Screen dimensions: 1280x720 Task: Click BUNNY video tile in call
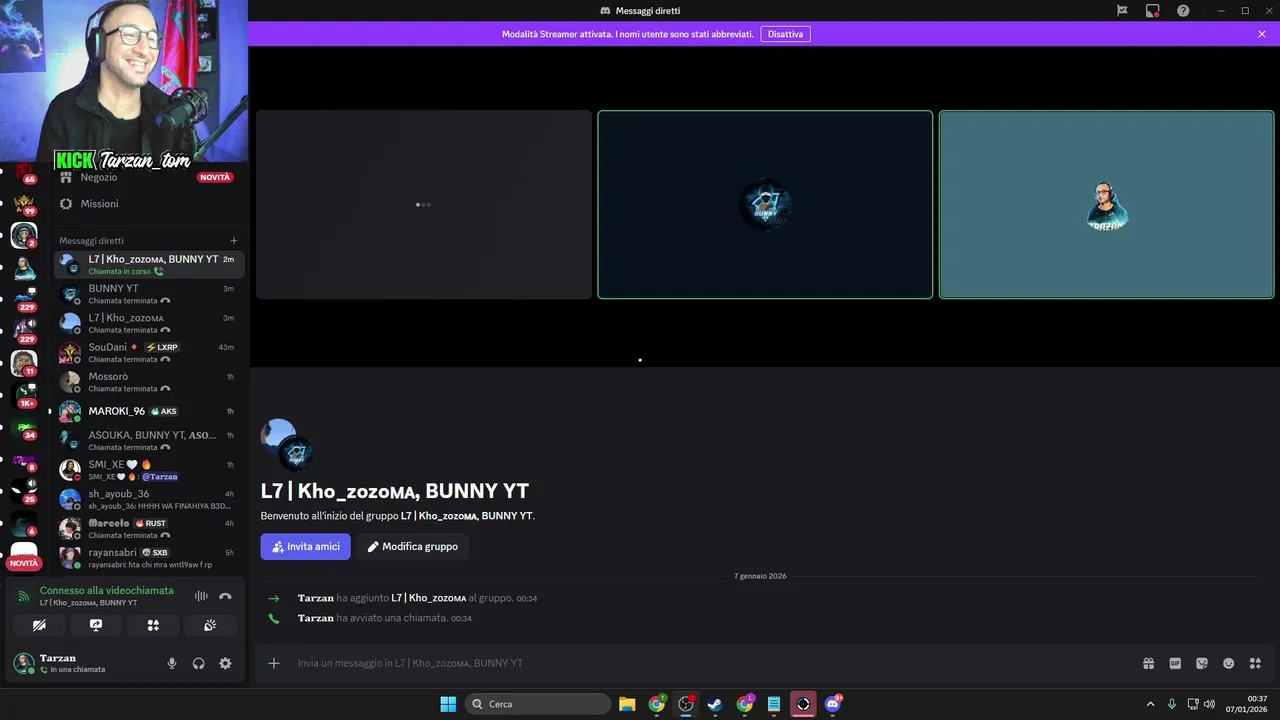pos(765,204)
